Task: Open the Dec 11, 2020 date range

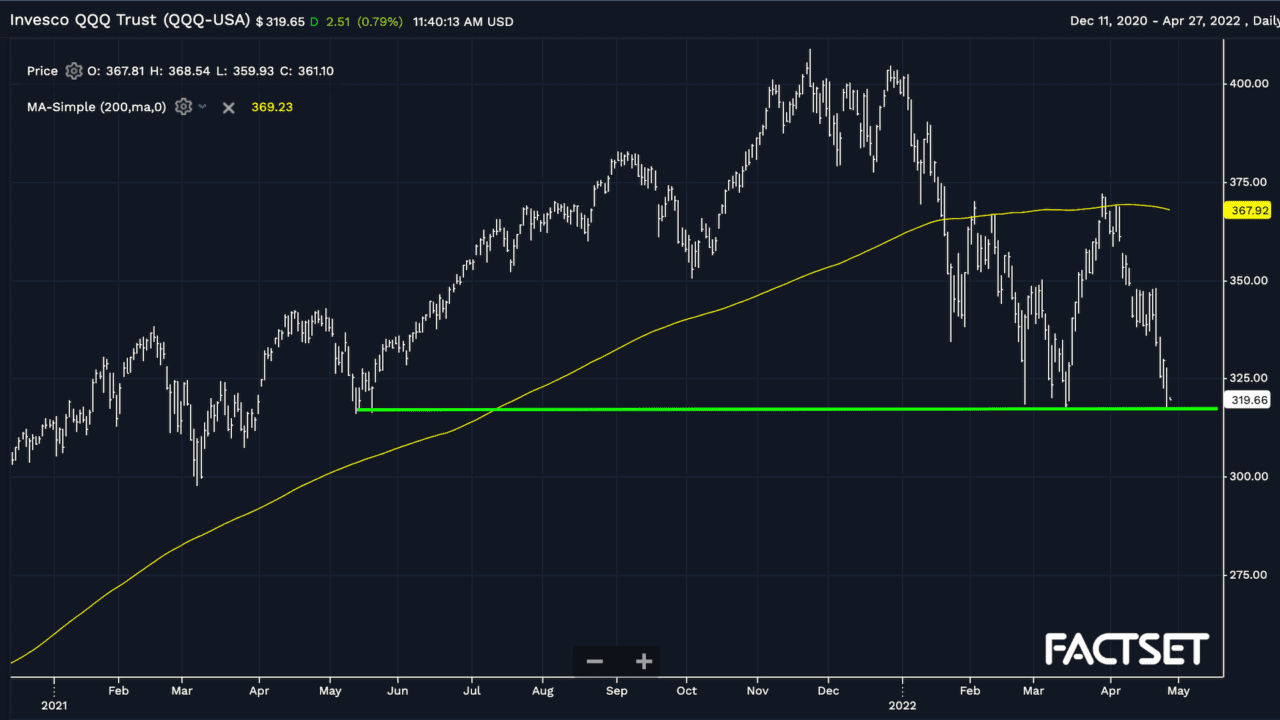Action: point(1109,20)
